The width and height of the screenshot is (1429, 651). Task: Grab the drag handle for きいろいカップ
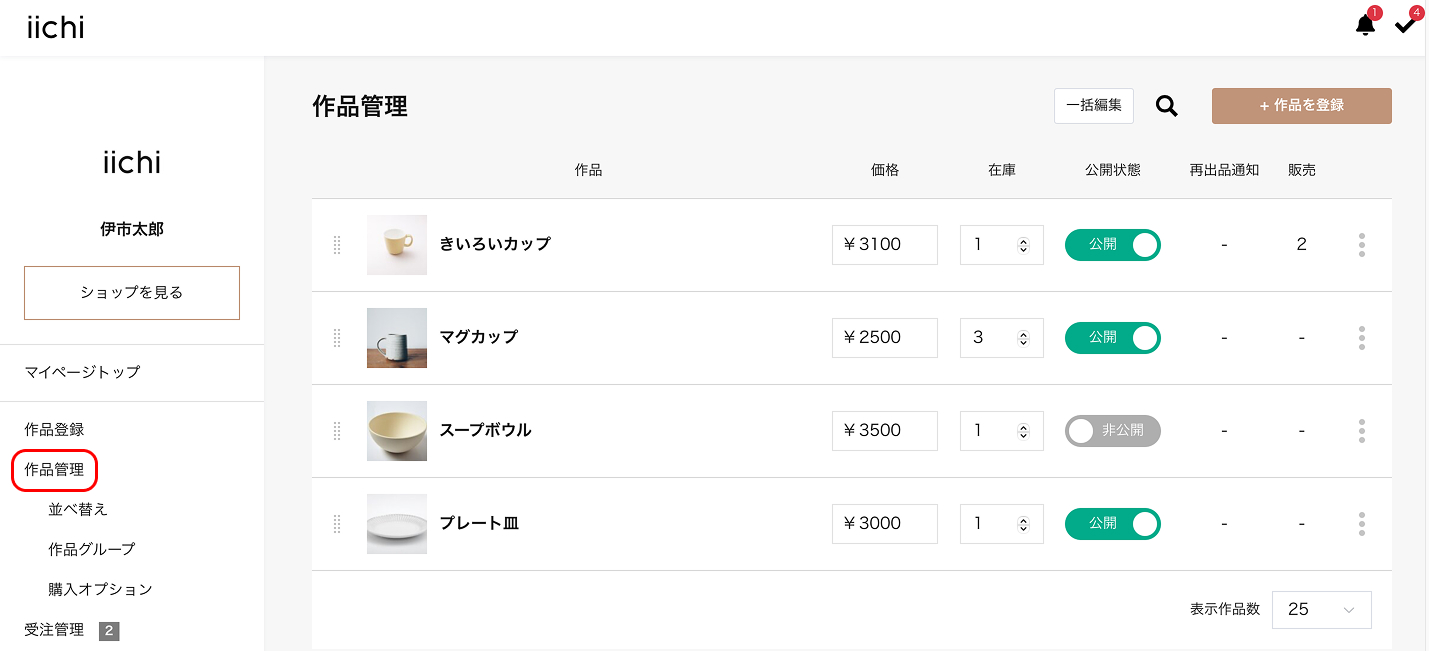coord(337,245)
